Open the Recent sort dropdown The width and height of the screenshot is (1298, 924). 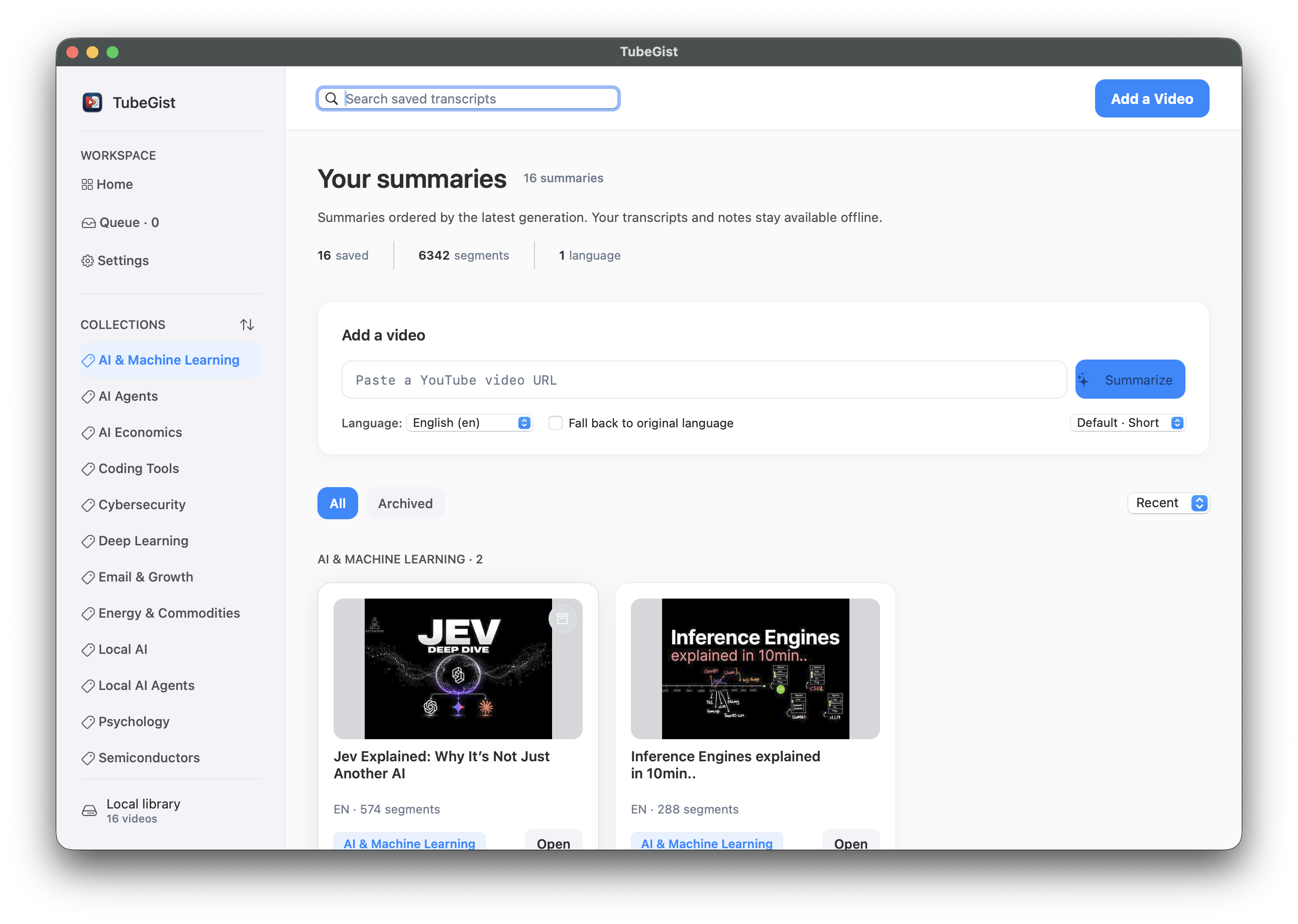[1168, 503]
